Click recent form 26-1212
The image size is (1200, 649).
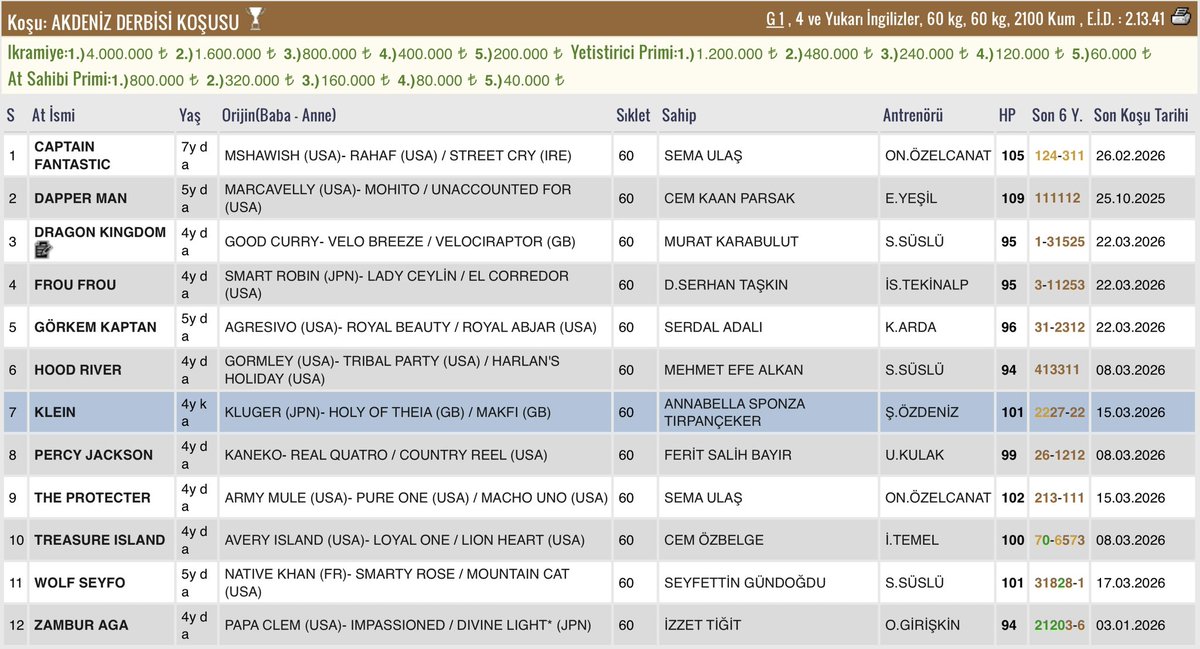[1059, 455]
